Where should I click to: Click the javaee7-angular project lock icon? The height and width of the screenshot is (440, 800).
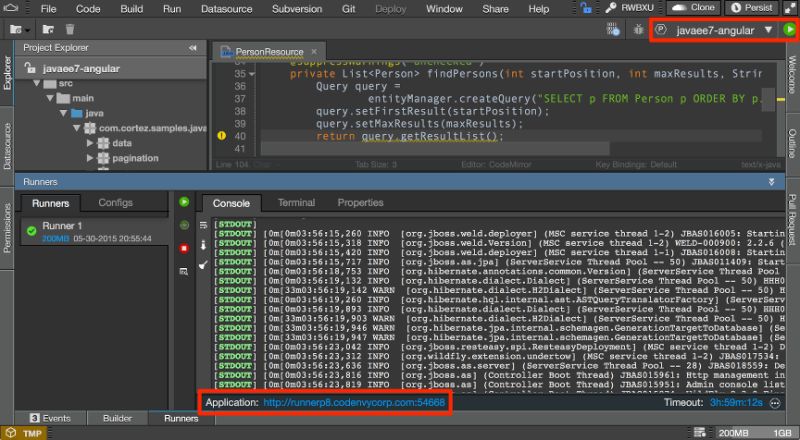[x=31, y=68]
